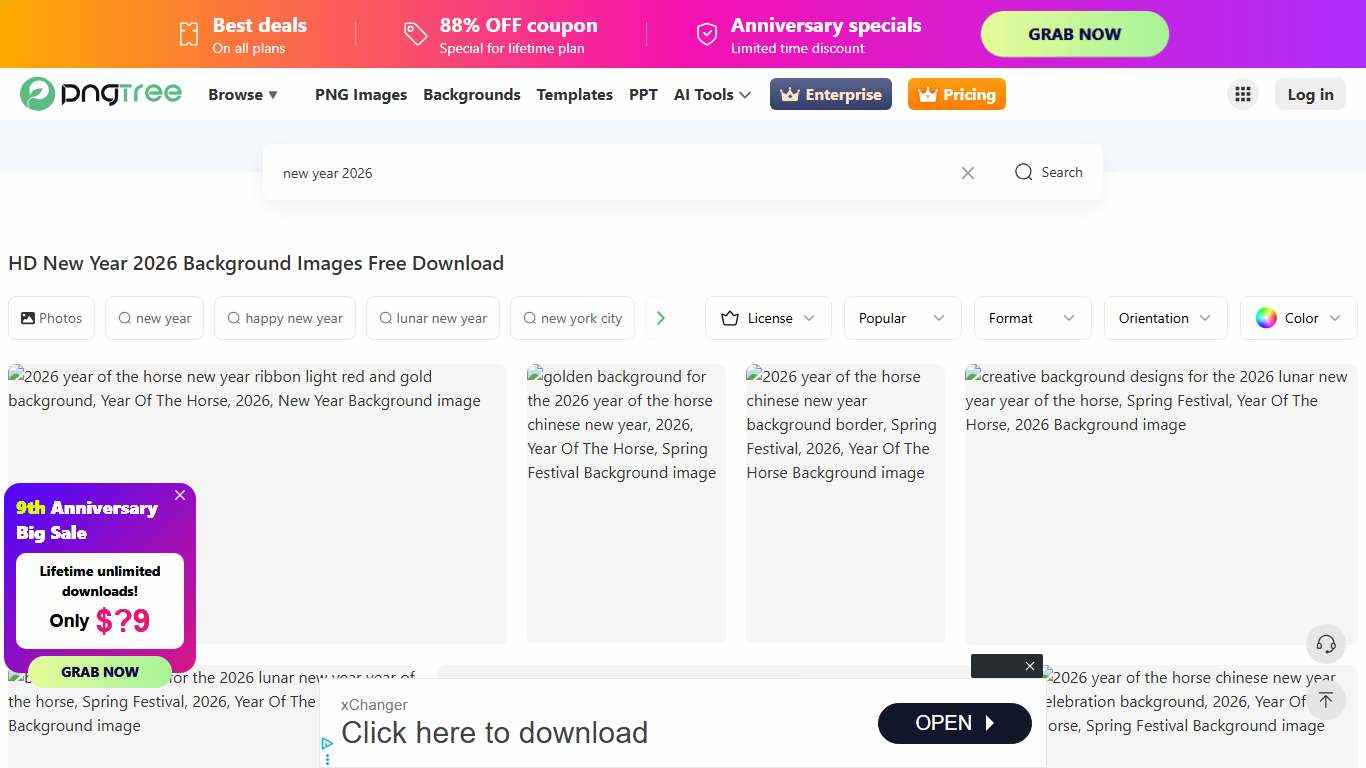Click the Search magnifier button

click(1047, 172)
